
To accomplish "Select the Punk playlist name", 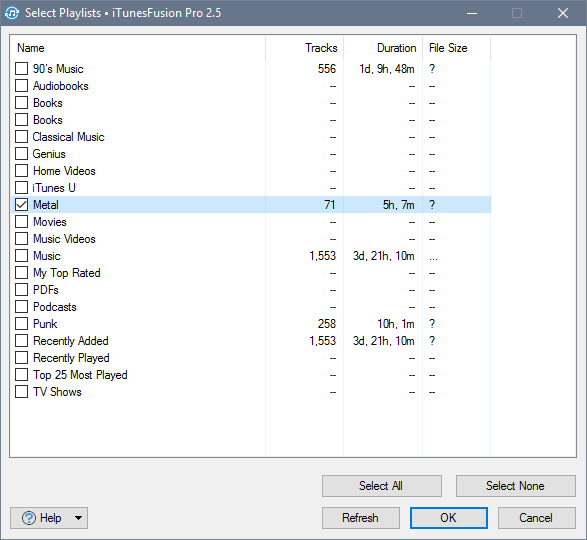I will click(45, 324).
